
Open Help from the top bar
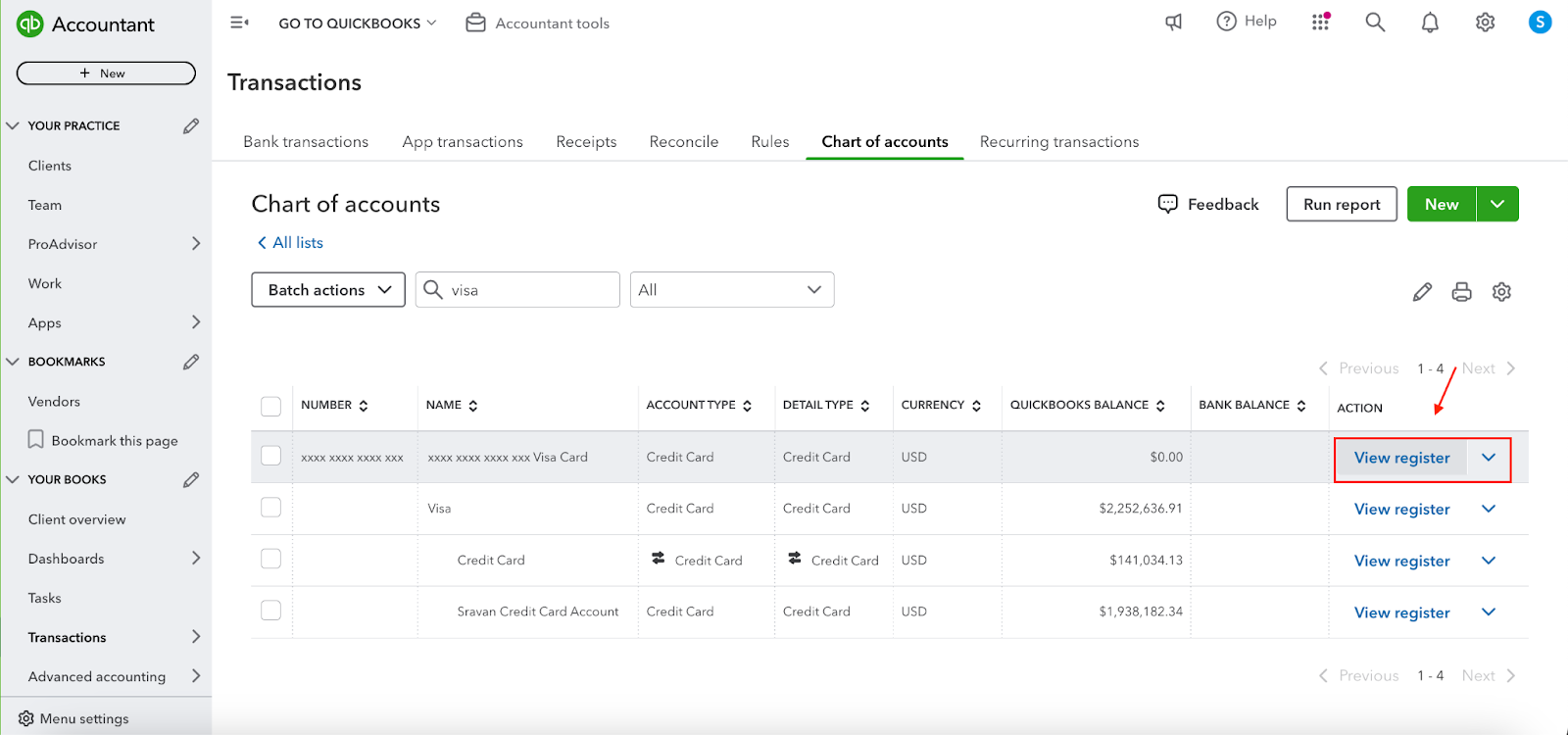point(1247,22)
